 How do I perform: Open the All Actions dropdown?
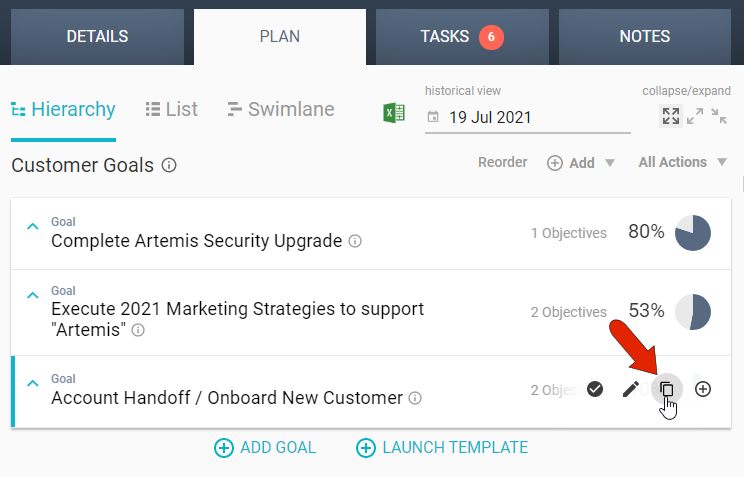tap(682, 162)
